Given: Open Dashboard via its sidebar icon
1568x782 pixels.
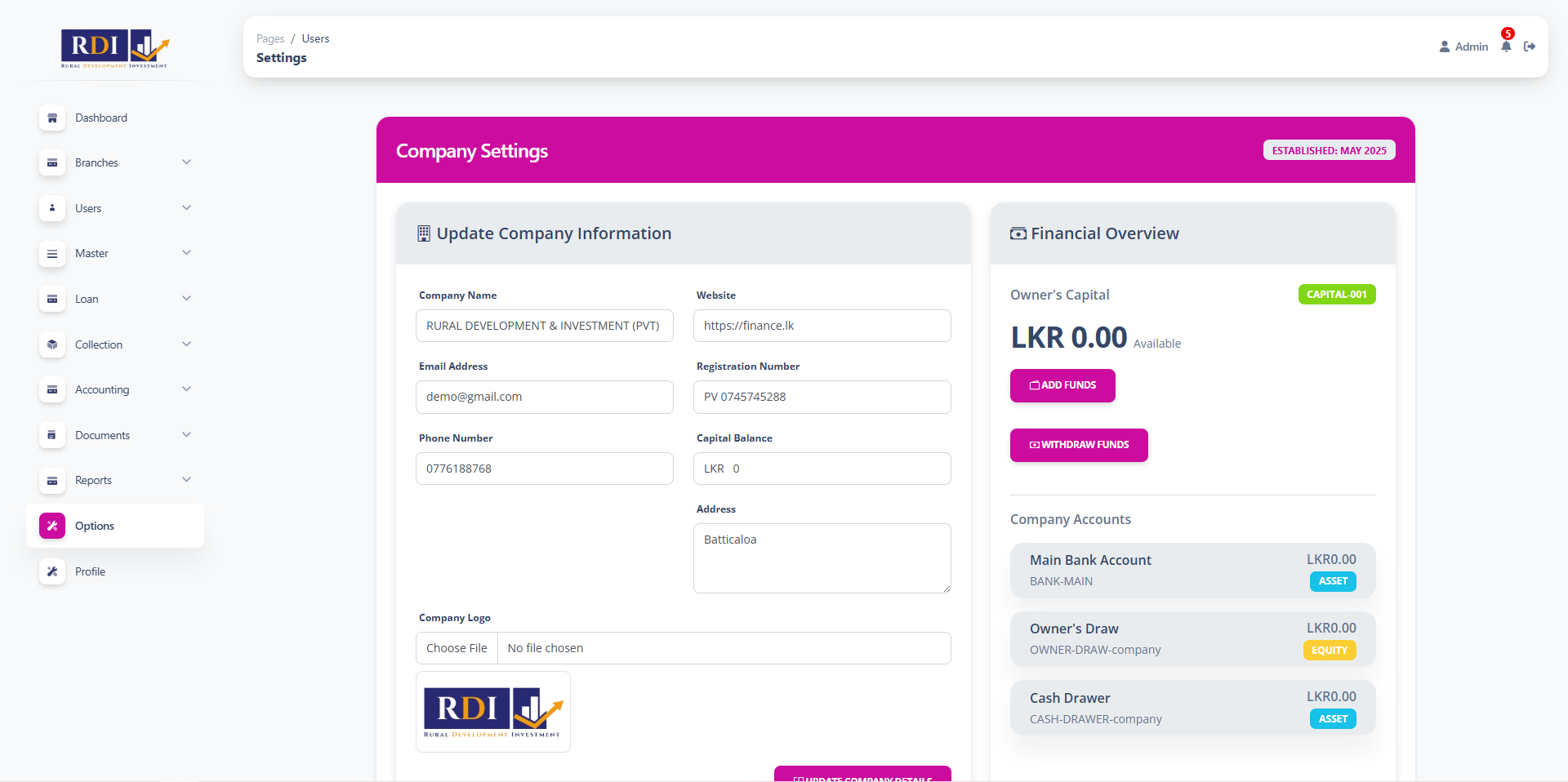Looking at the screenshot, I should coord(52,118).
